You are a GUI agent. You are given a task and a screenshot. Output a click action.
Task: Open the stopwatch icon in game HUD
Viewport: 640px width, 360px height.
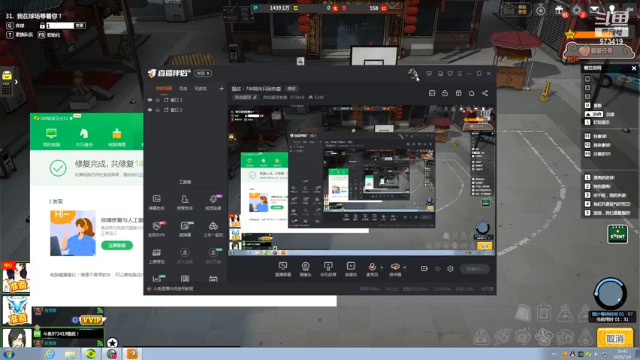click(x=540, y=10)
